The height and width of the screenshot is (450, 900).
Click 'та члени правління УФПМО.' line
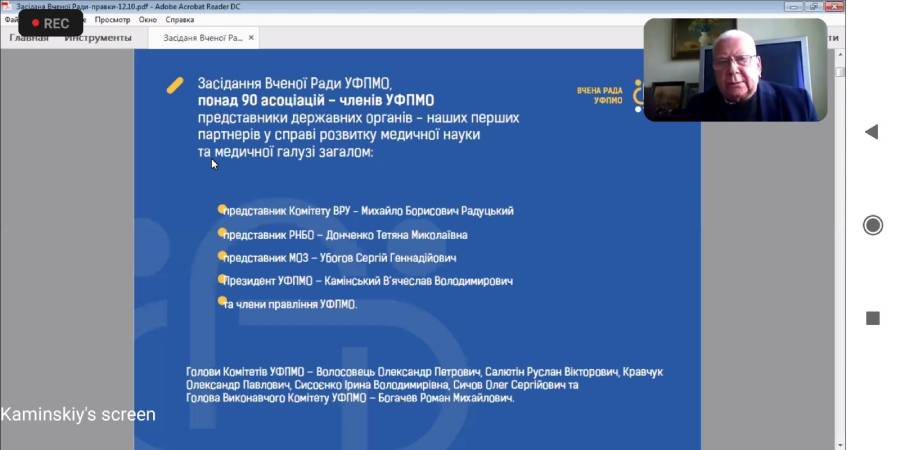pos(290,305)
